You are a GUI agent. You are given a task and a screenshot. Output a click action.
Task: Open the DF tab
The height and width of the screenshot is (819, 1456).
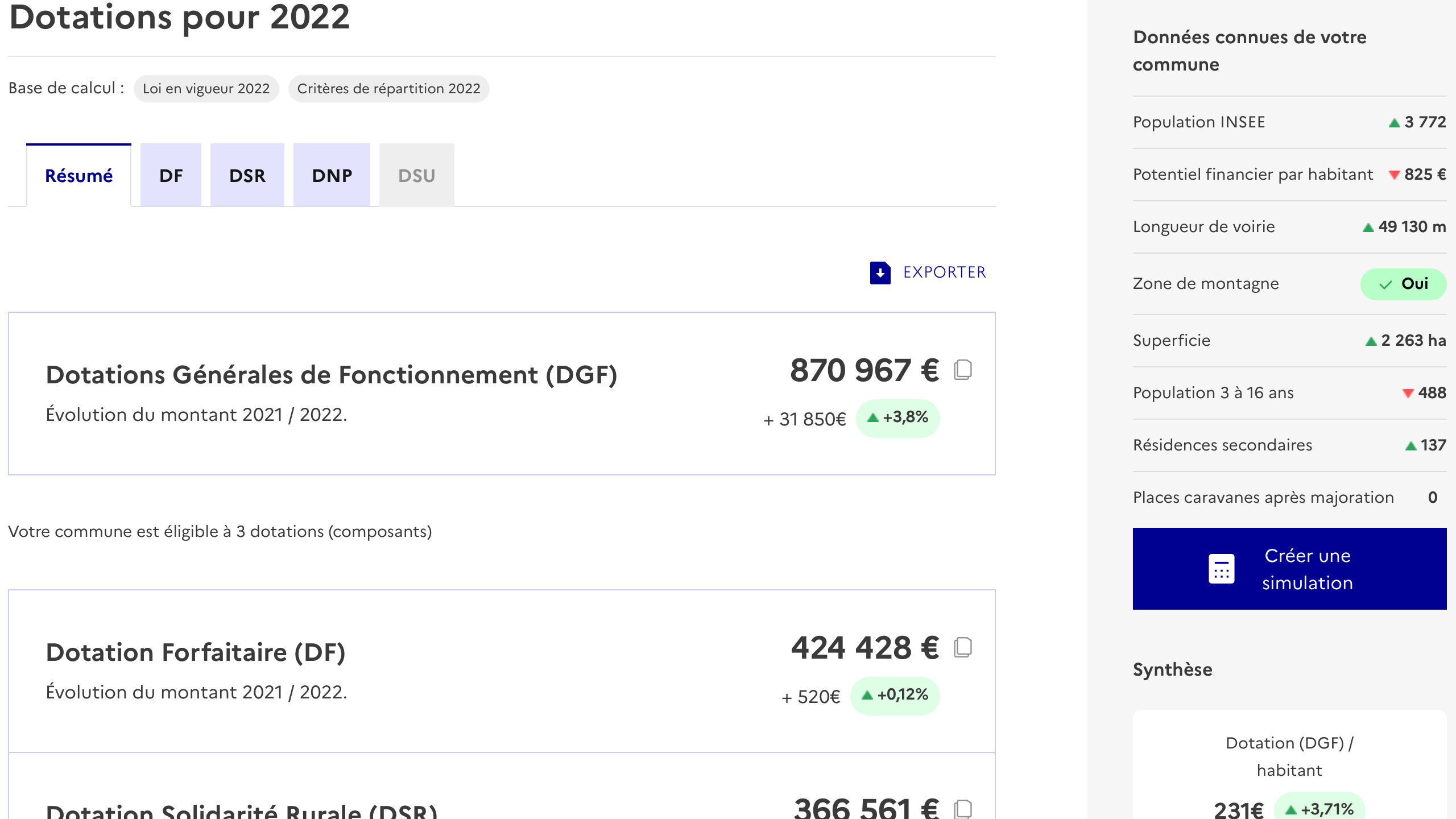170,175
